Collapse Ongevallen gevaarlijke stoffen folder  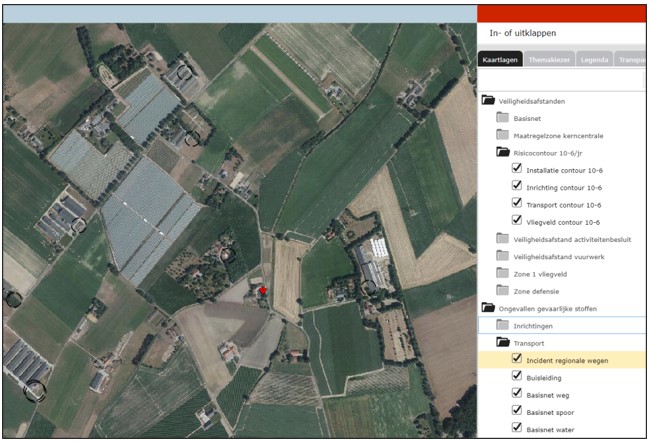(x=488, y=308)
